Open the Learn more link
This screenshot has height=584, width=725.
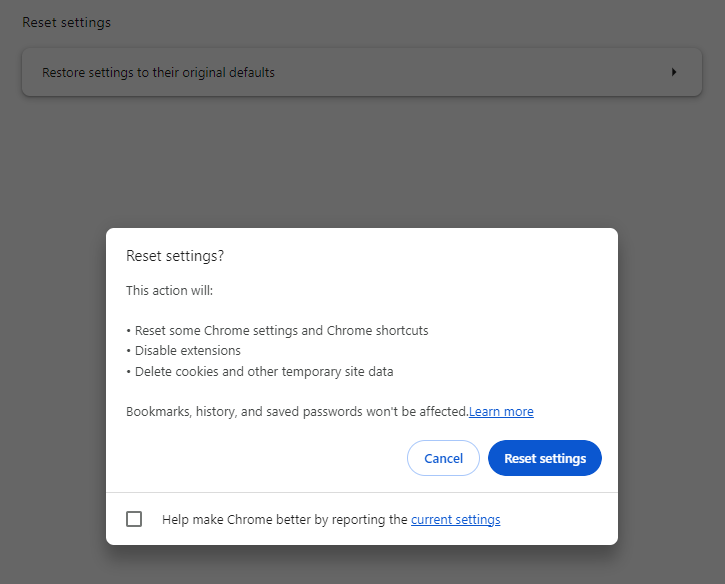point(501,411)
